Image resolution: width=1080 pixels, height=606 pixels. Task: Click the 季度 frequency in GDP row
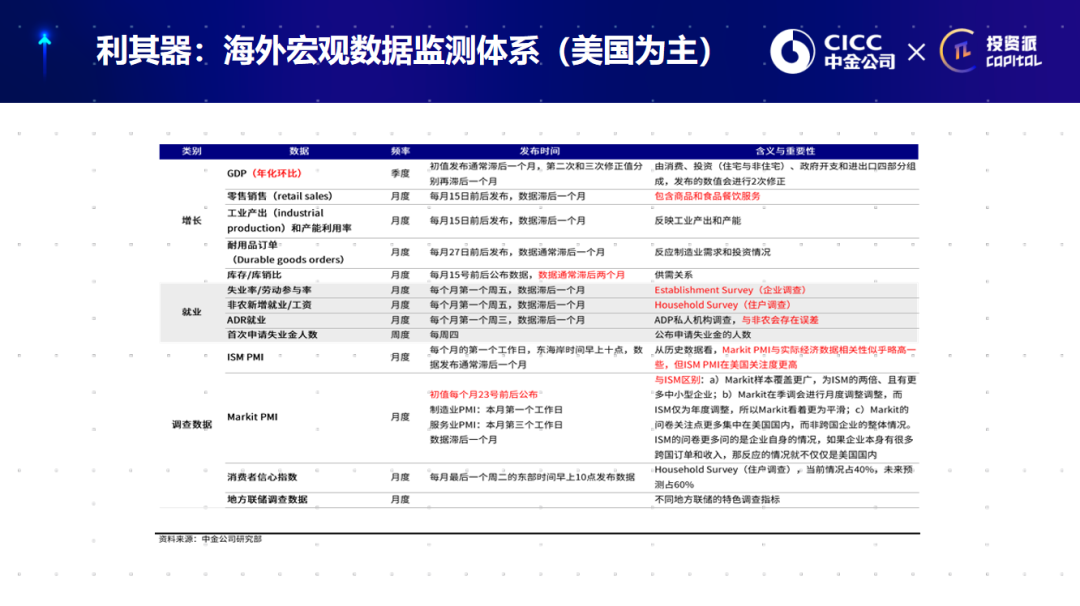pyautogui.click(x=400, y=174)
